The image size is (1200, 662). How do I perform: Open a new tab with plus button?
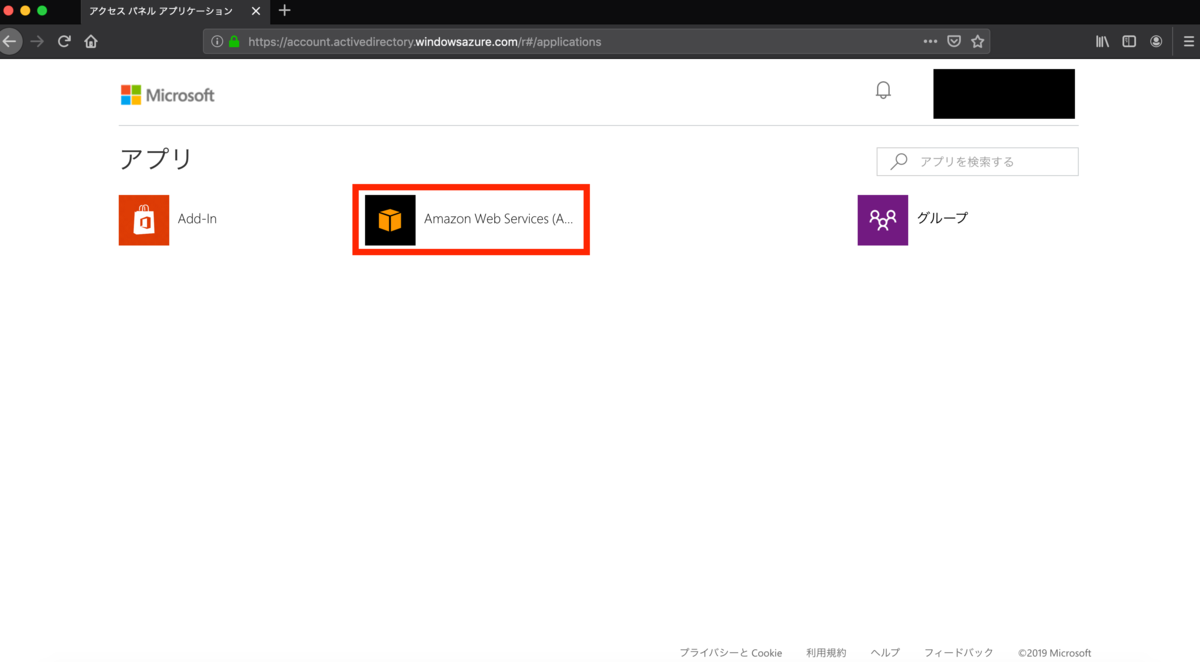(x=284, y=11)
